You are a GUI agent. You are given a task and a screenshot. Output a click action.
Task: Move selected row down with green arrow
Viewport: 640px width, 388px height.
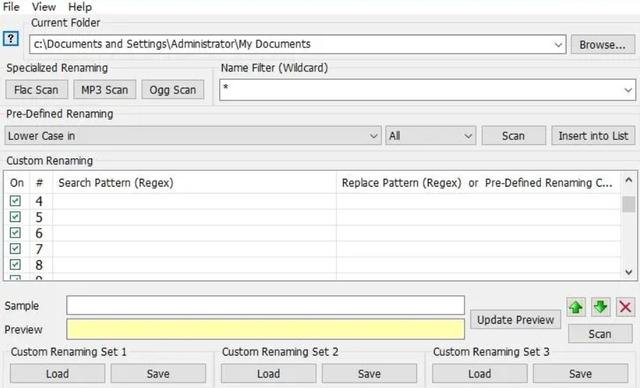tap(600, 307)
